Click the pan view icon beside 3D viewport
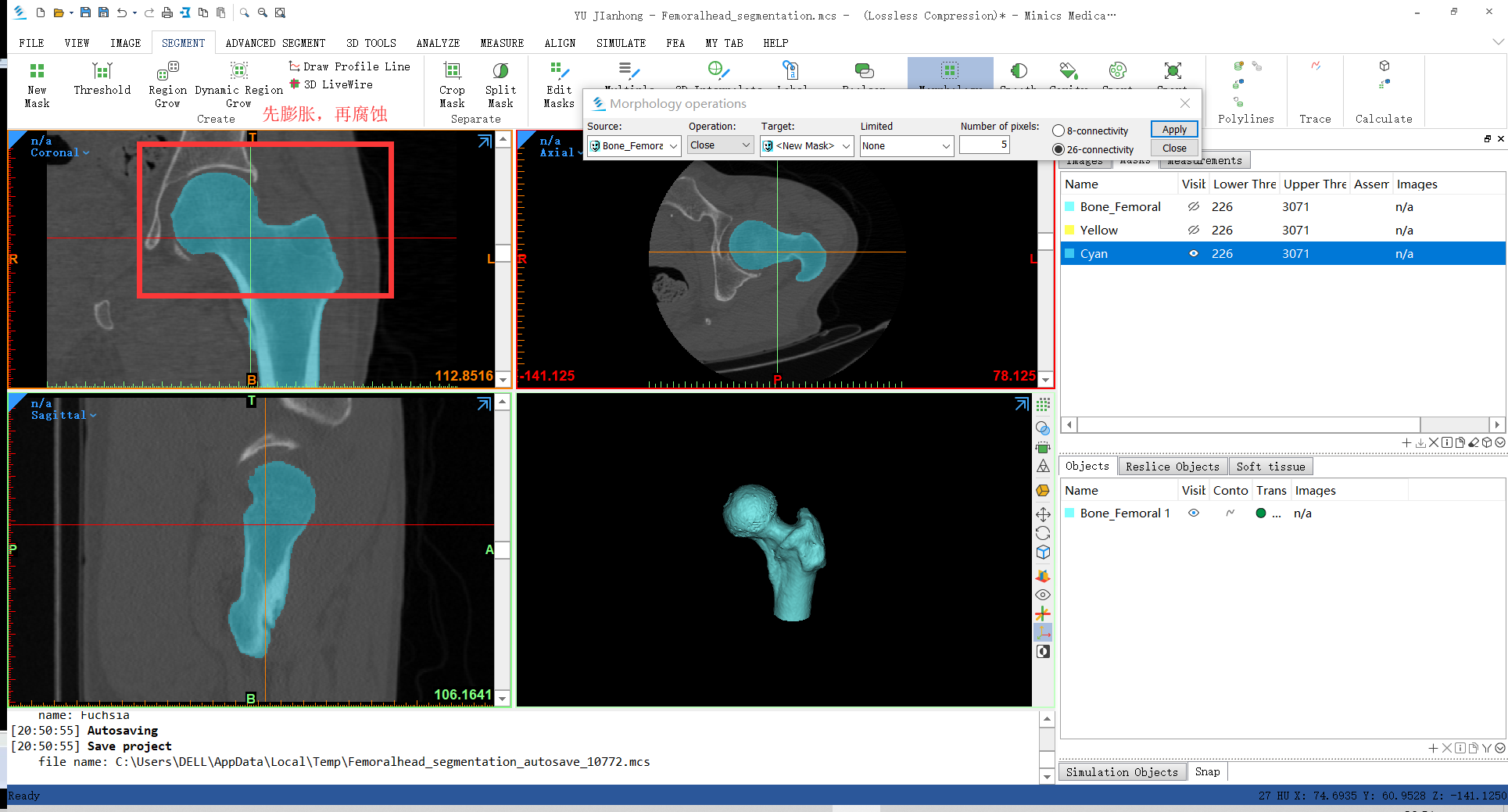Image resolution: width=1508 pixels, height=812 pixels. (1043, 514)
